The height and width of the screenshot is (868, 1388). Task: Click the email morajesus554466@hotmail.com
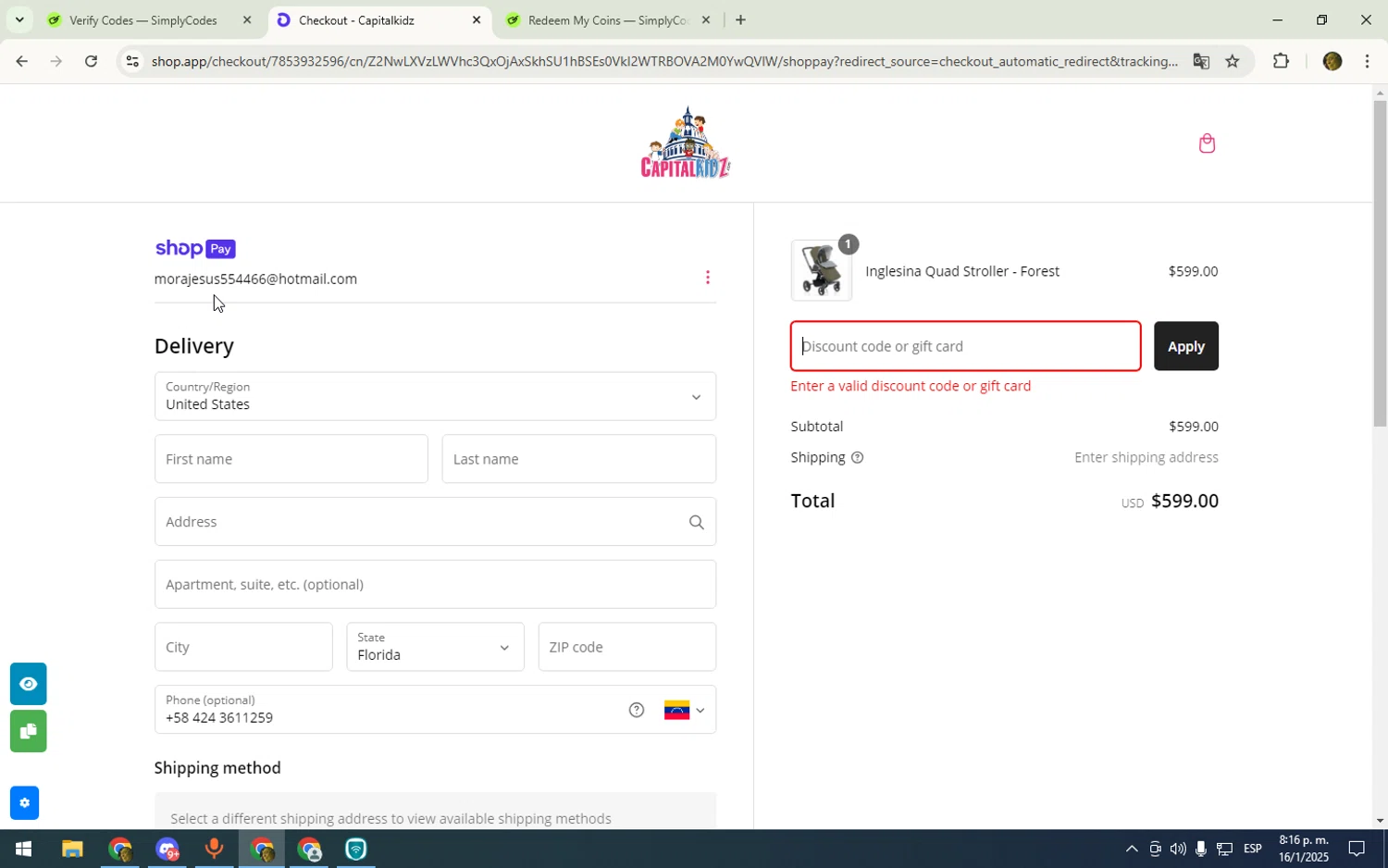[255, 279]
